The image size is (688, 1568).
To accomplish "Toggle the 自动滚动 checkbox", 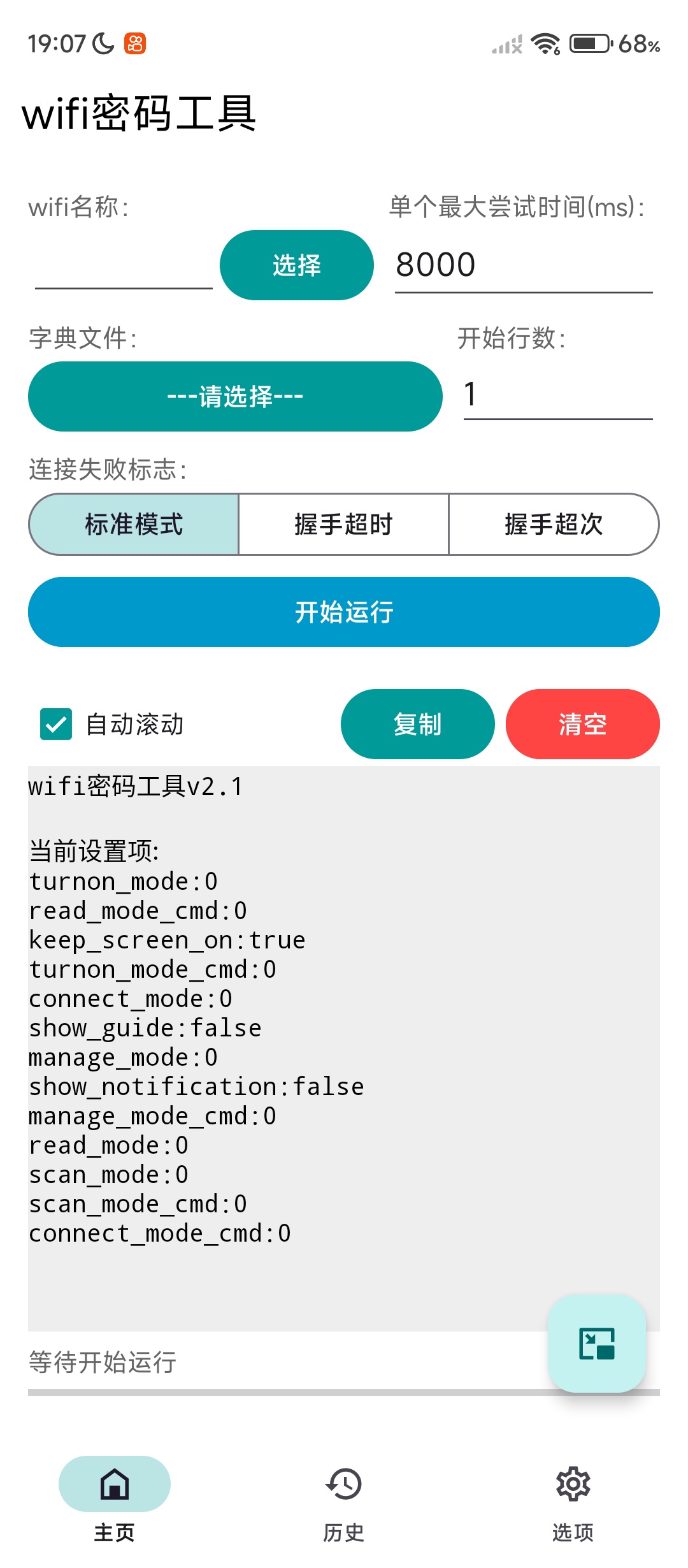I will [x=56, y=724].
